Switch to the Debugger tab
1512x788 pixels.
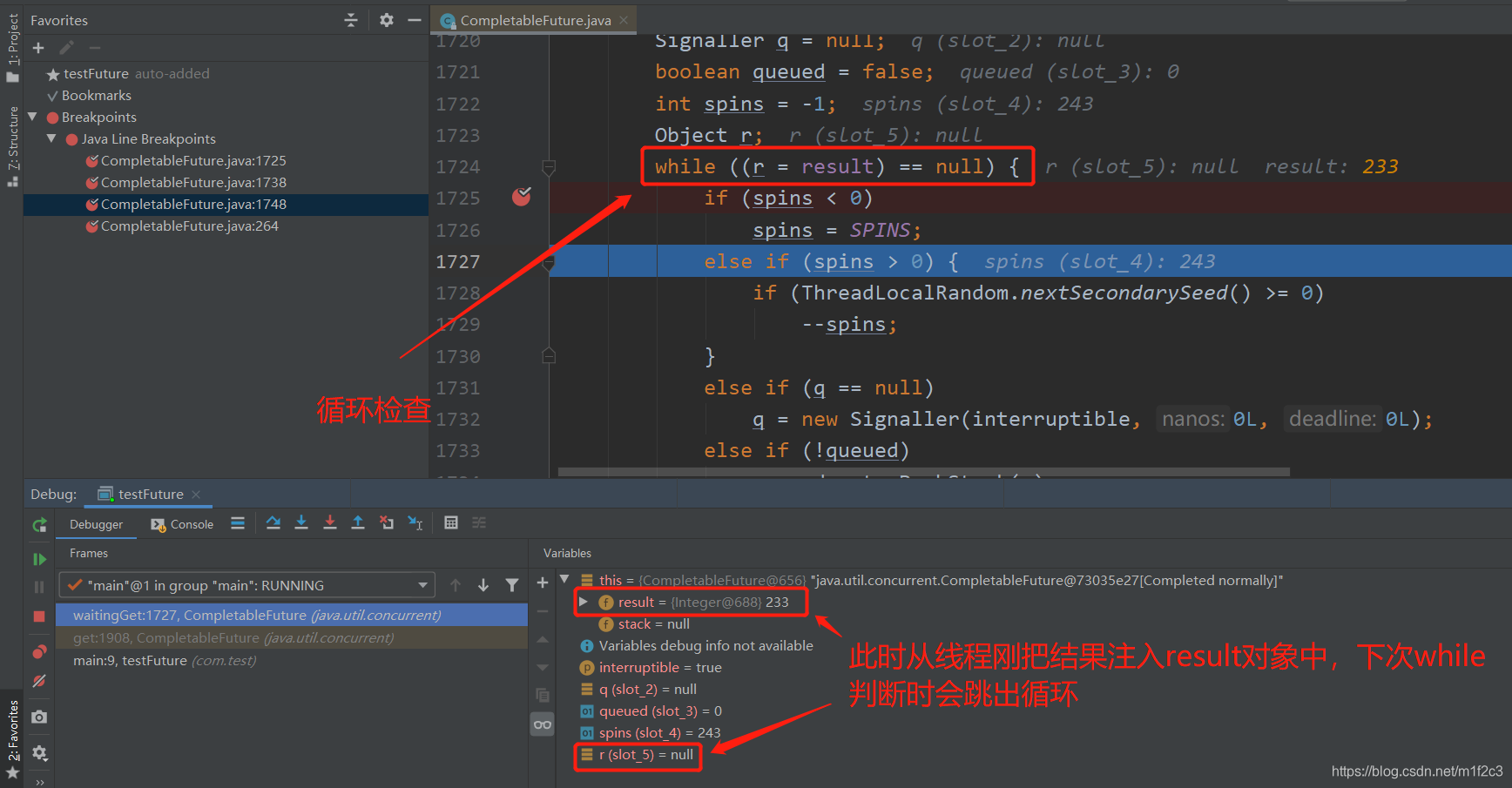(96, 524)
